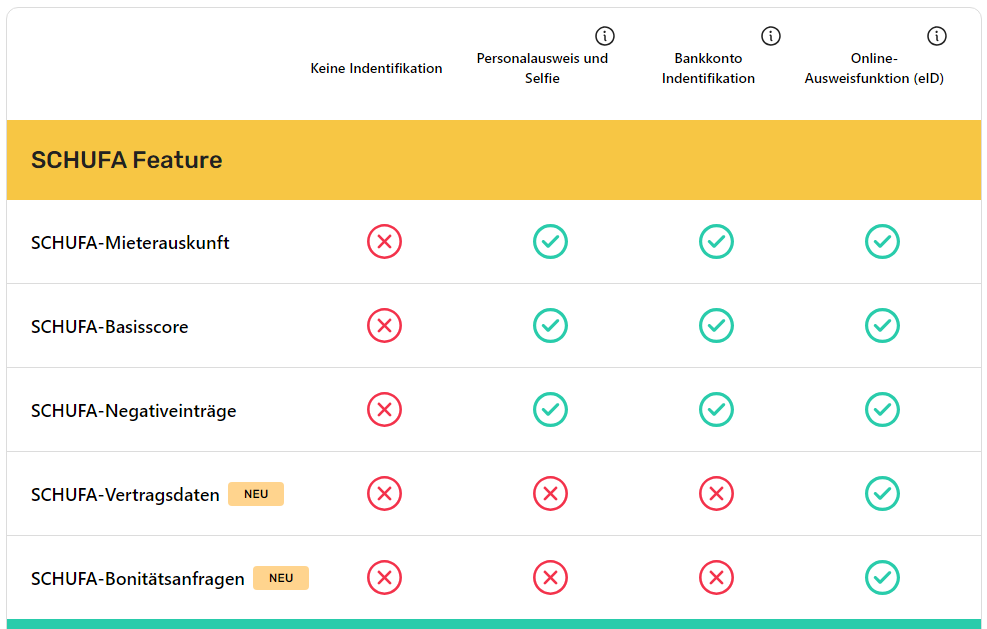Select the Personalausweis und Selfie column header

tap(542, 68)
